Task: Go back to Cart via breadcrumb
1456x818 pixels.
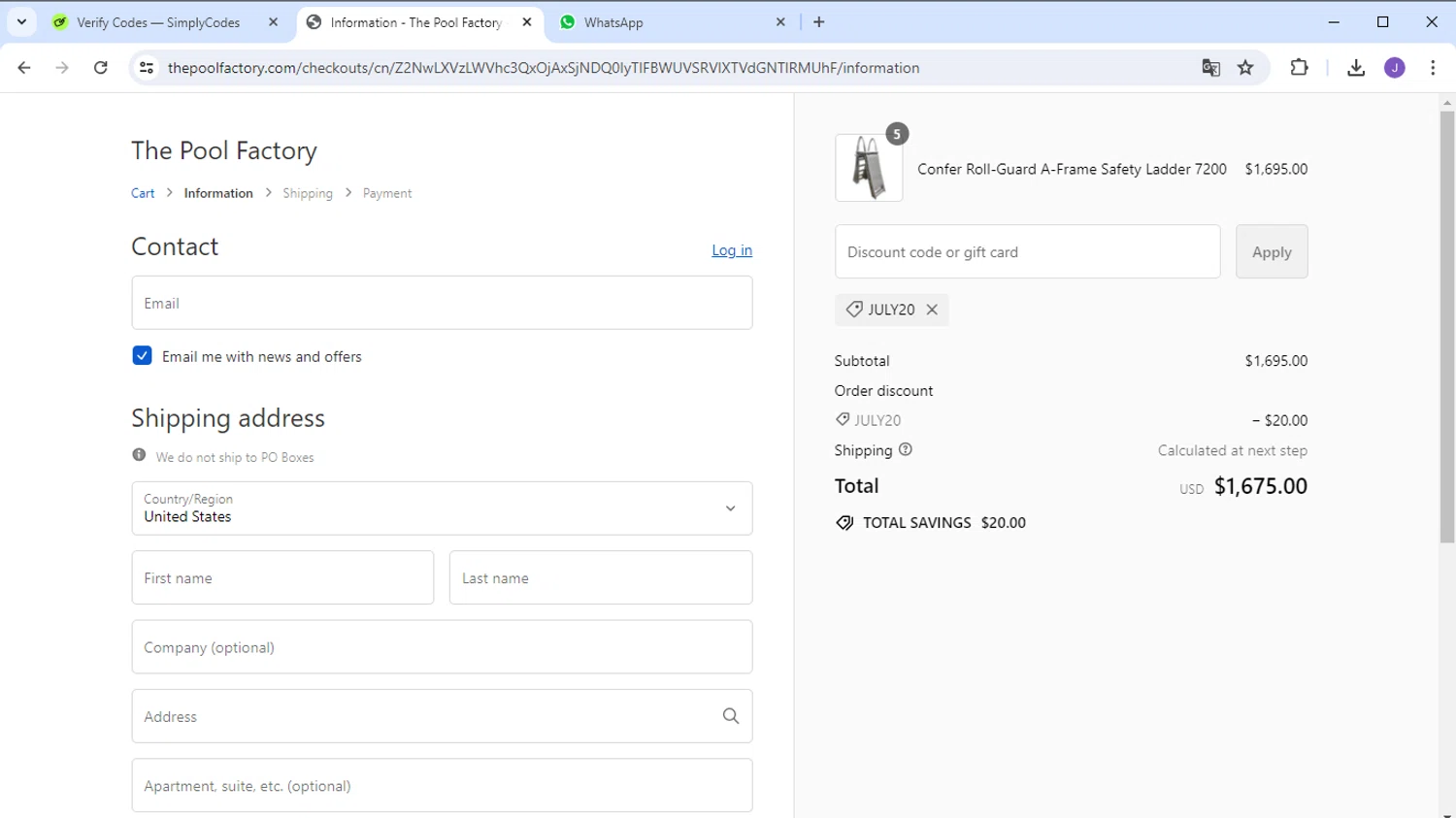Action: click(143, 193)
